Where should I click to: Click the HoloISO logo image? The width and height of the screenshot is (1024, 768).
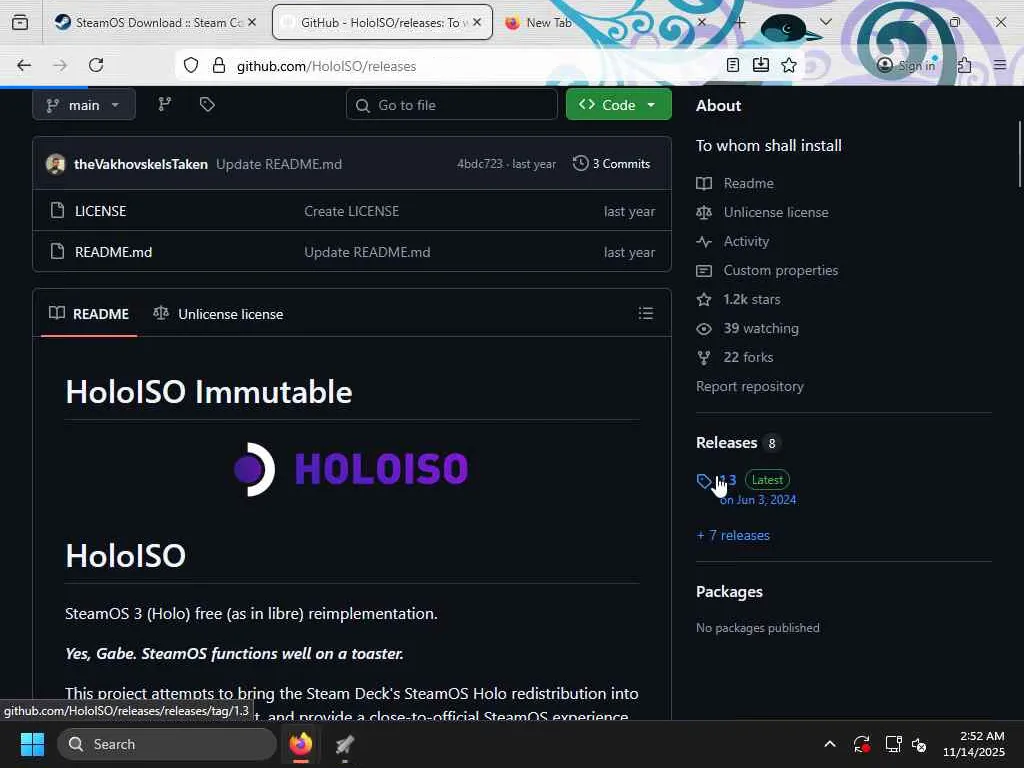[x=351, y=469]
